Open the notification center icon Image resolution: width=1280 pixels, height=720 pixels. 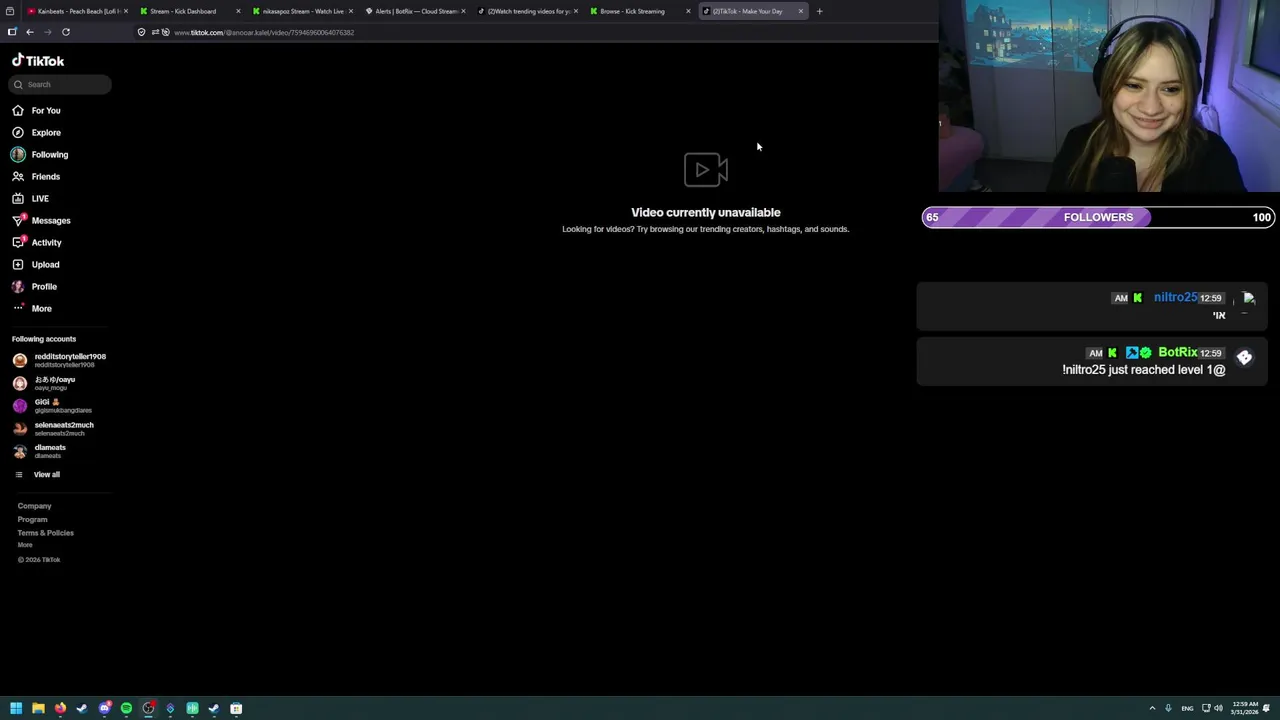coord(1266,708)
